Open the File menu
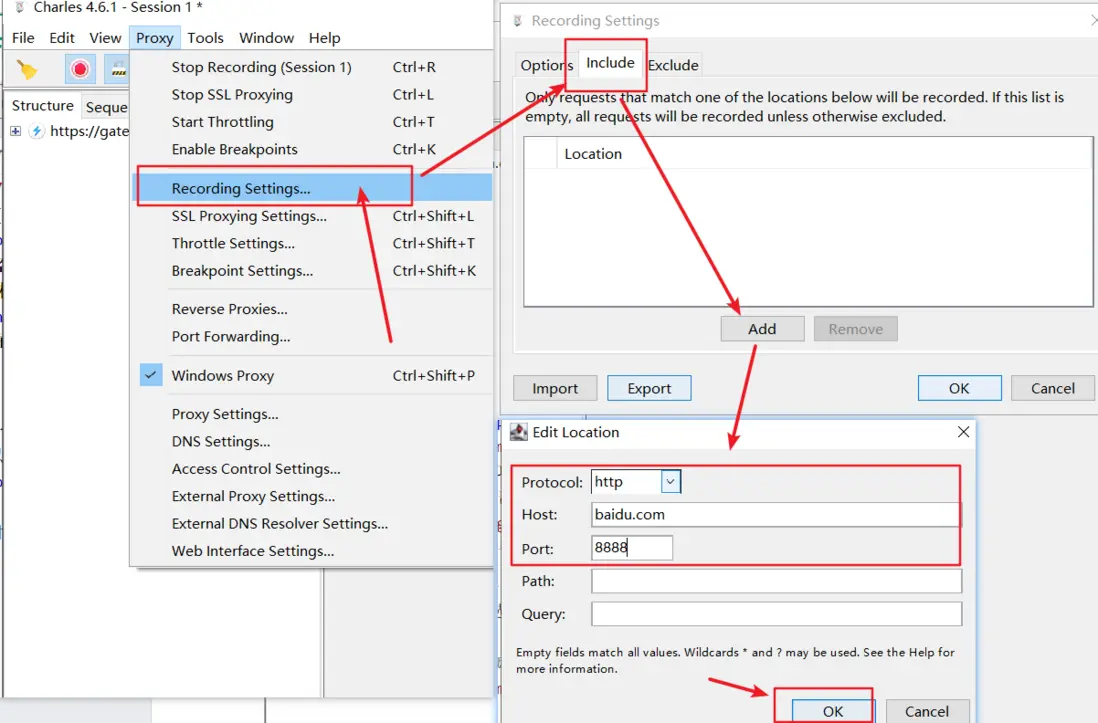Screen dimensions: 1098x723 pos(23,38)
